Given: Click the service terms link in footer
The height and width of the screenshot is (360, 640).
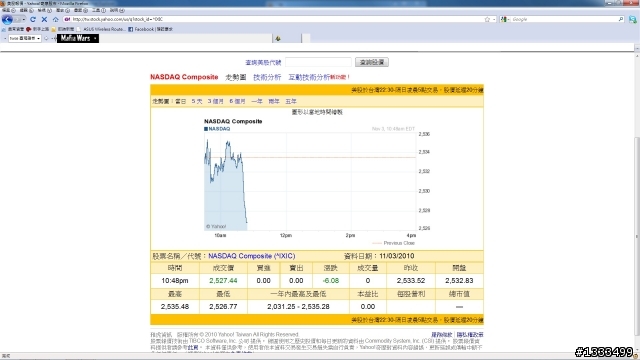Looking at the screenshot, I should (441, 335).
